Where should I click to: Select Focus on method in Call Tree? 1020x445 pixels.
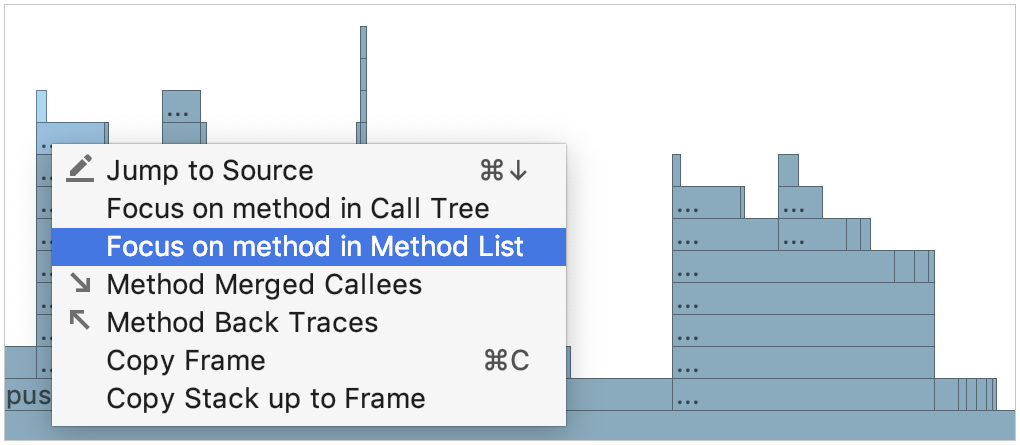(x=298, y=209)
